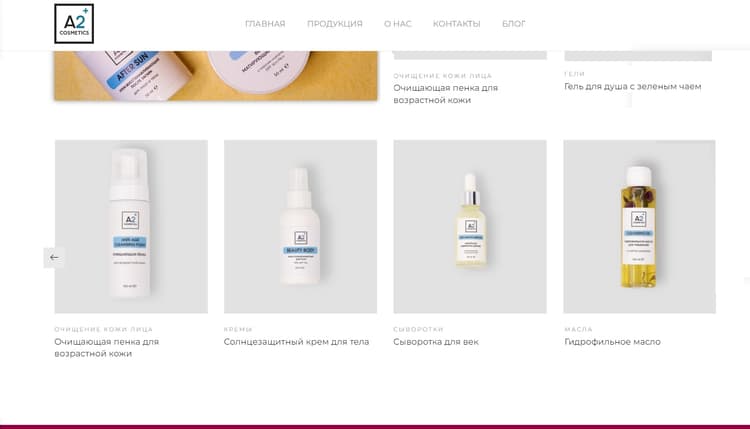
Task: Open the eyelid serum dropper bottle image
Action: [470, 227]
